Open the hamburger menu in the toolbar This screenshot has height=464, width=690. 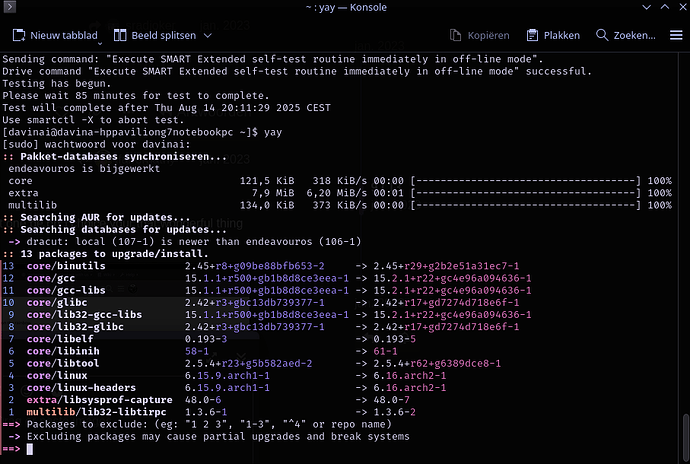(x=676, y=35)
